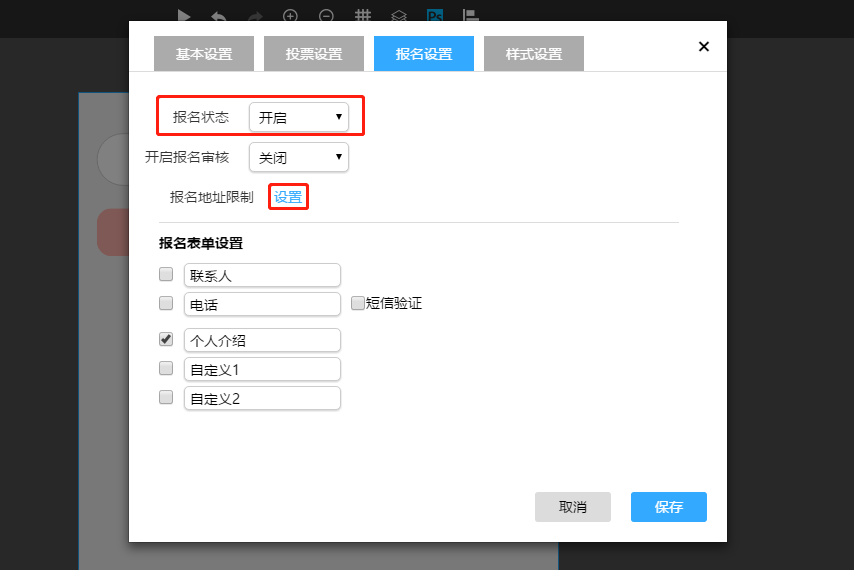854x570 pixels.
Task: Close the settings dialog with X
Action: [704, 46]
